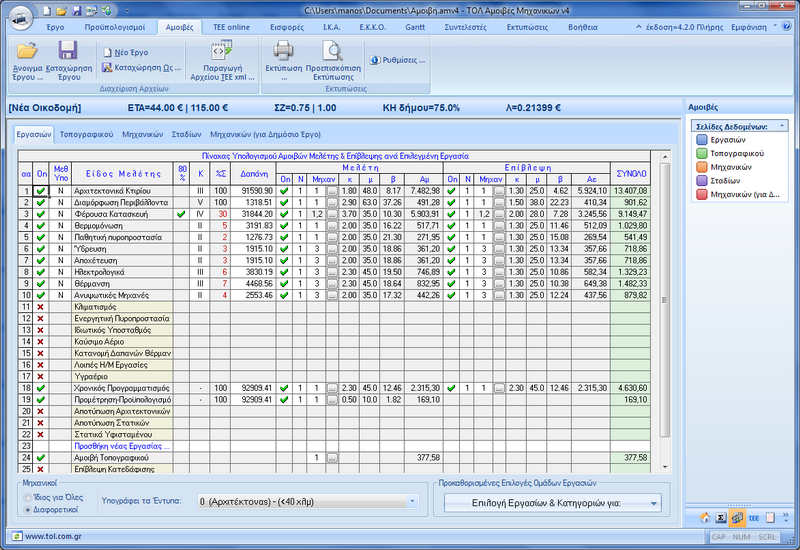Screen dimensions: 800x550
Task: Open the Τοπογραφικού sheet tab
Action: pos(84,133)
